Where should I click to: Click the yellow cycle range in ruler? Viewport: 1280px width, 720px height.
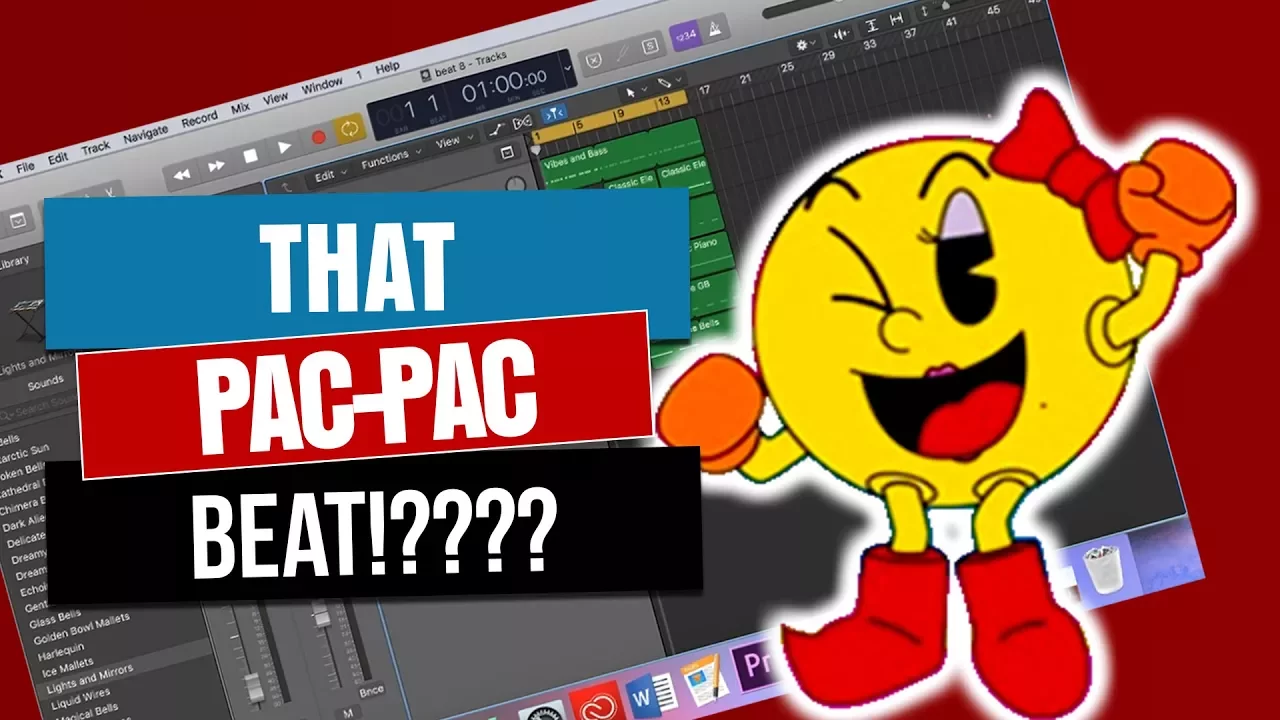click(x=608, y=117)
